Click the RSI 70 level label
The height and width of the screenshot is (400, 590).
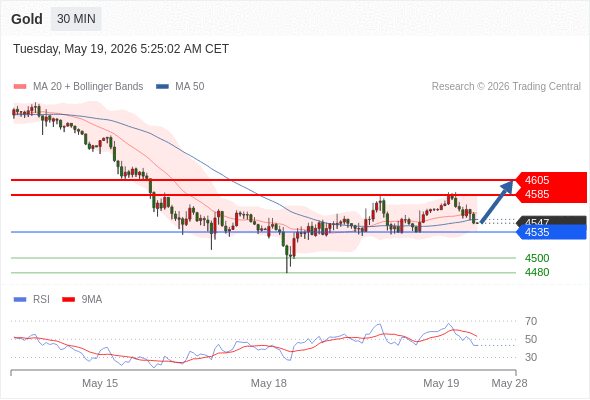coord(531,321)
